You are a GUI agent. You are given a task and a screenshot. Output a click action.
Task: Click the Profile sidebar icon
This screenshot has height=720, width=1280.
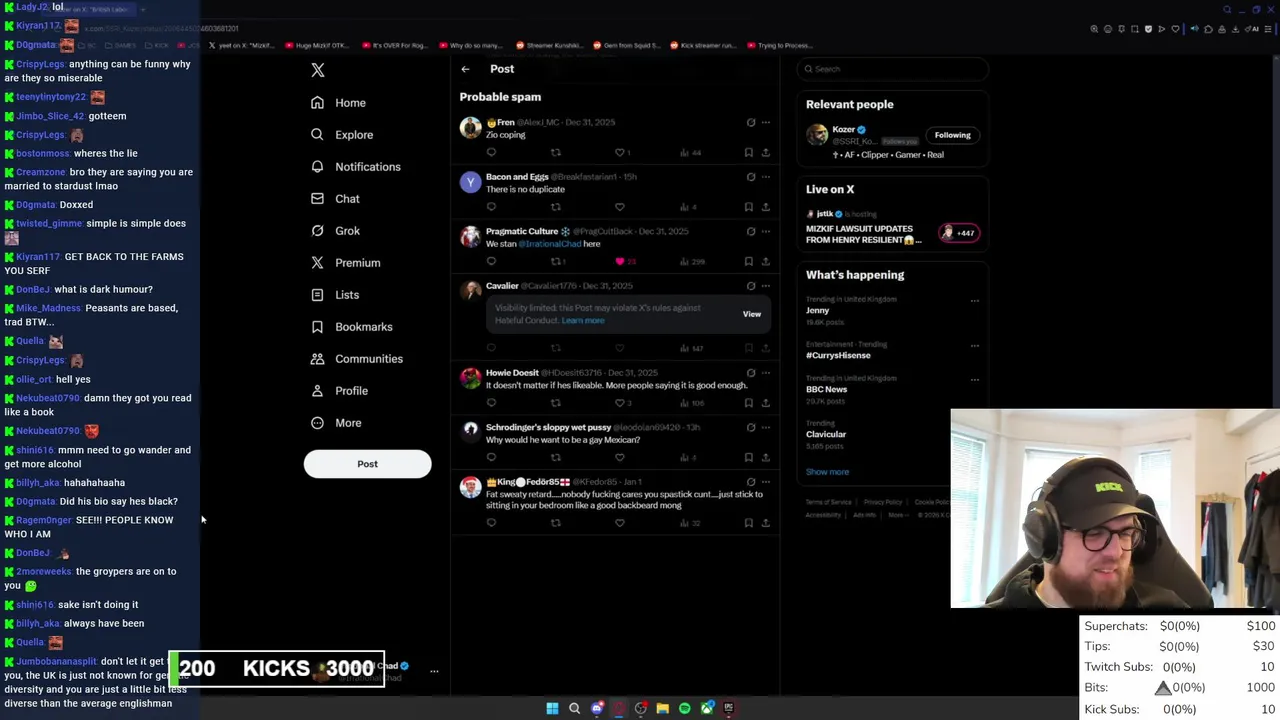[x=317, y=391]
